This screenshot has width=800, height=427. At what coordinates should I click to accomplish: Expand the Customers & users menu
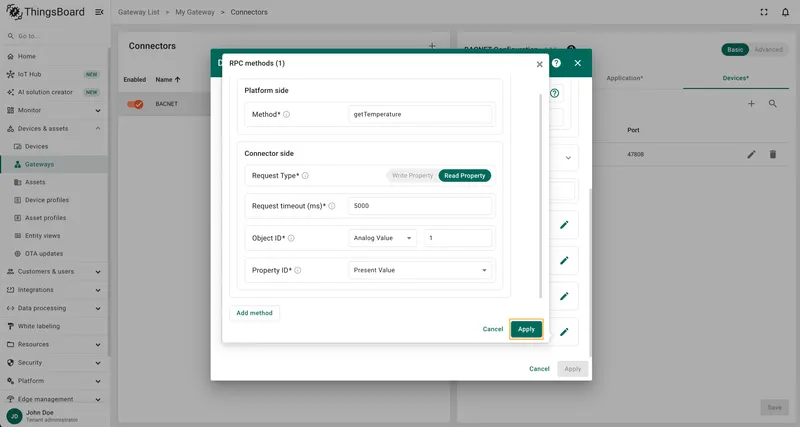click(54, 271)
